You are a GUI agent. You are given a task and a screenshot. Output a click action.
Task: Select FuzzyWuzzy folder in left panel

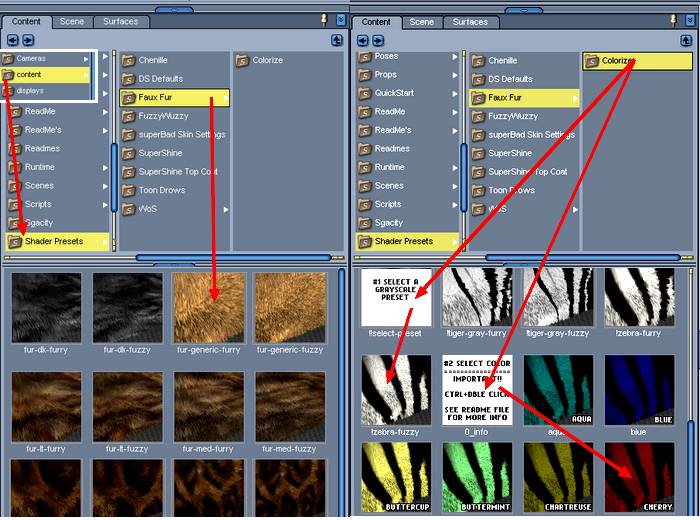[175, 116]
